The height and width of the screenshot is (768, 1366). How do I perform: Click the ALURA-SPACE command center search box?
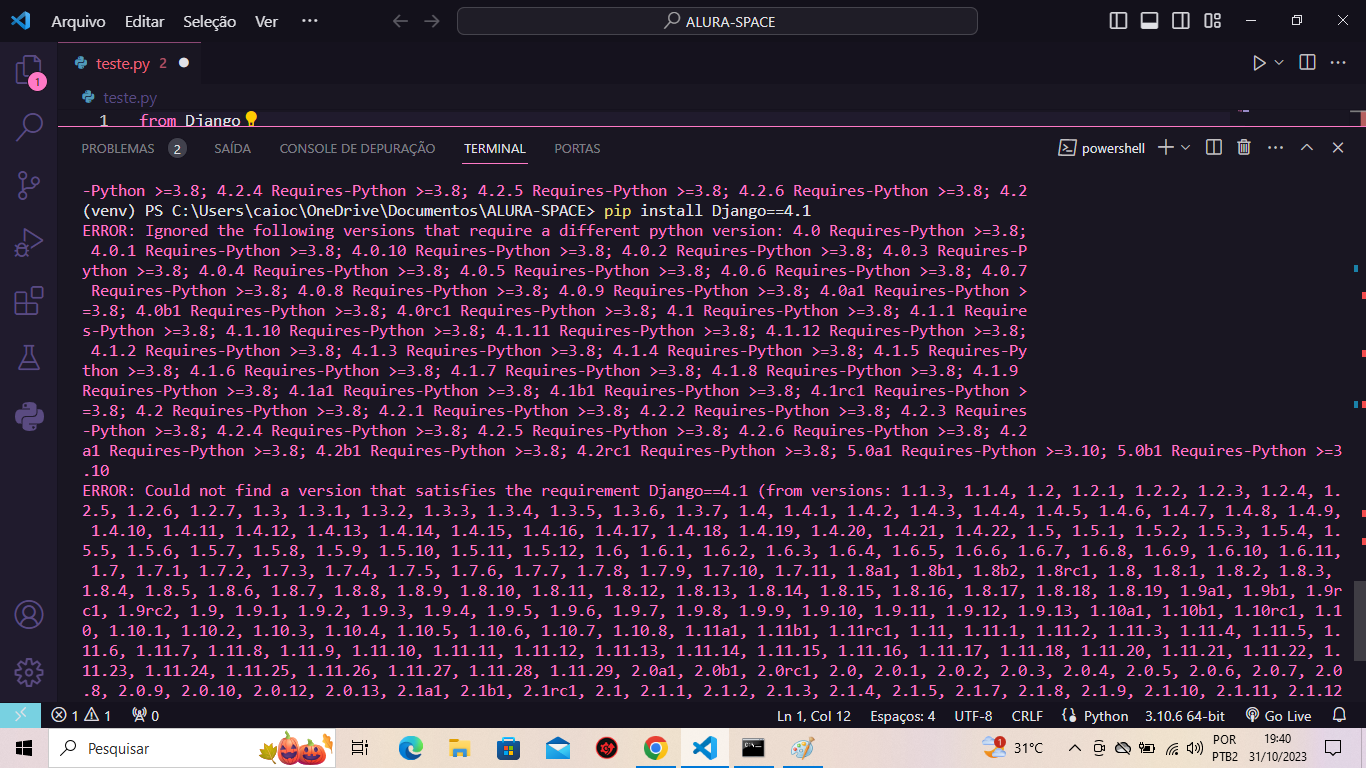pyautogui.click(x=717, y=21)
